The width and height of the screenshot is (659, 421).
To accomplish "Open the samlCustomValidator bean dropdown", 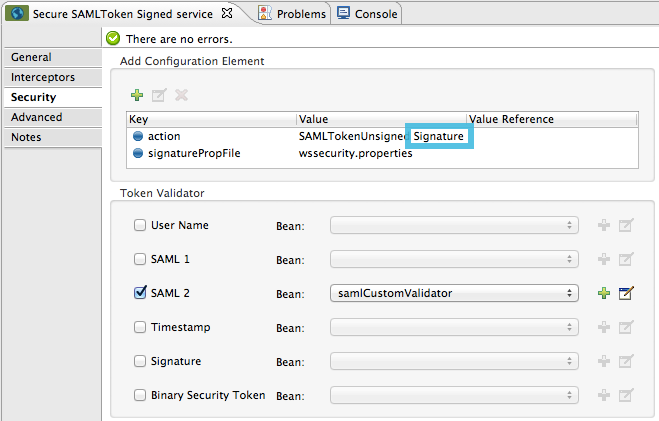I will (x=454, y=293).
